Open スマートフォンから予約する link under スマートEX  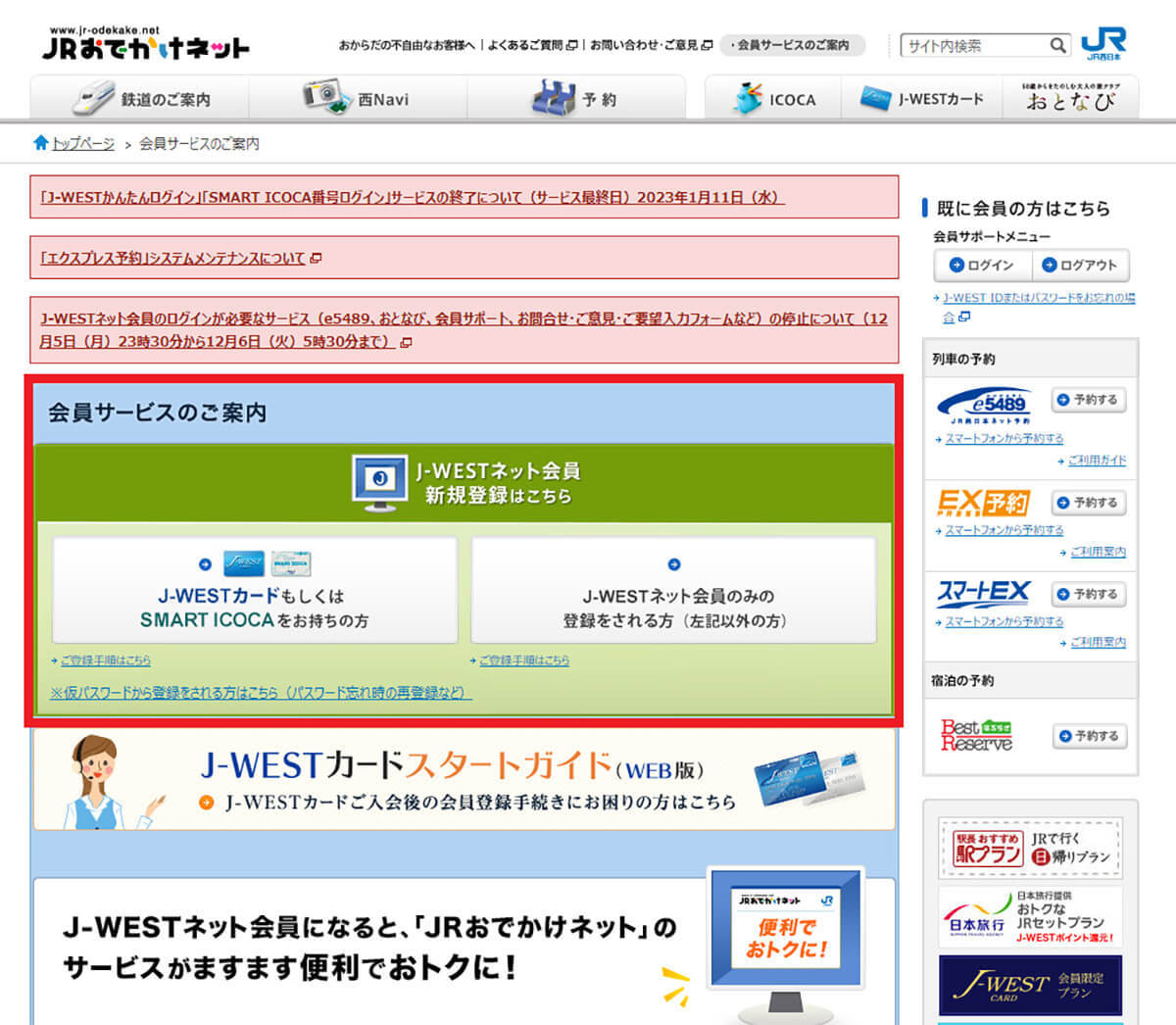(x=1004, y=621)
